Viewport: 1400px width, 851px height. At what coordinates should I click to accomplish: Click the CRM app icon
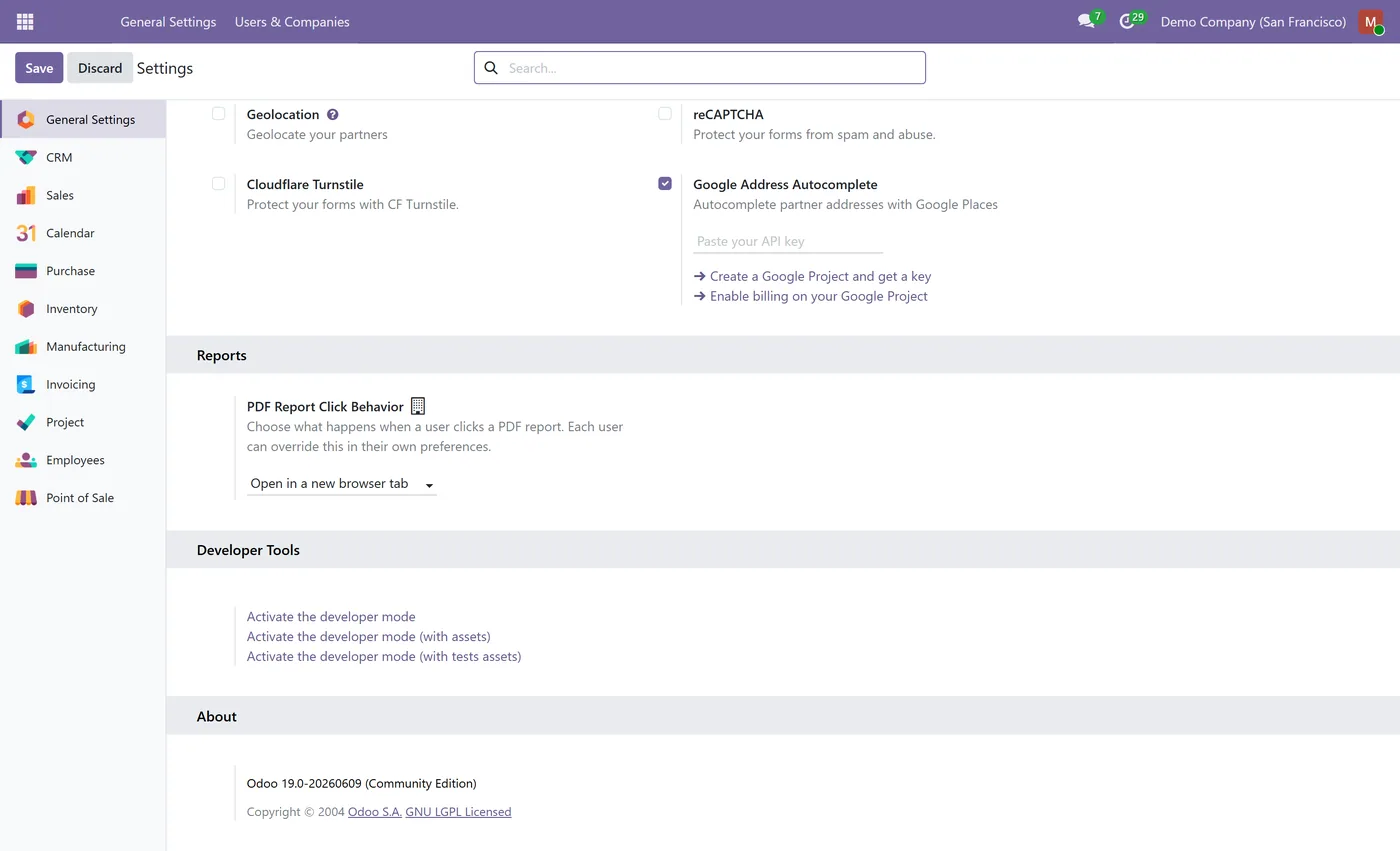(26, 157)
